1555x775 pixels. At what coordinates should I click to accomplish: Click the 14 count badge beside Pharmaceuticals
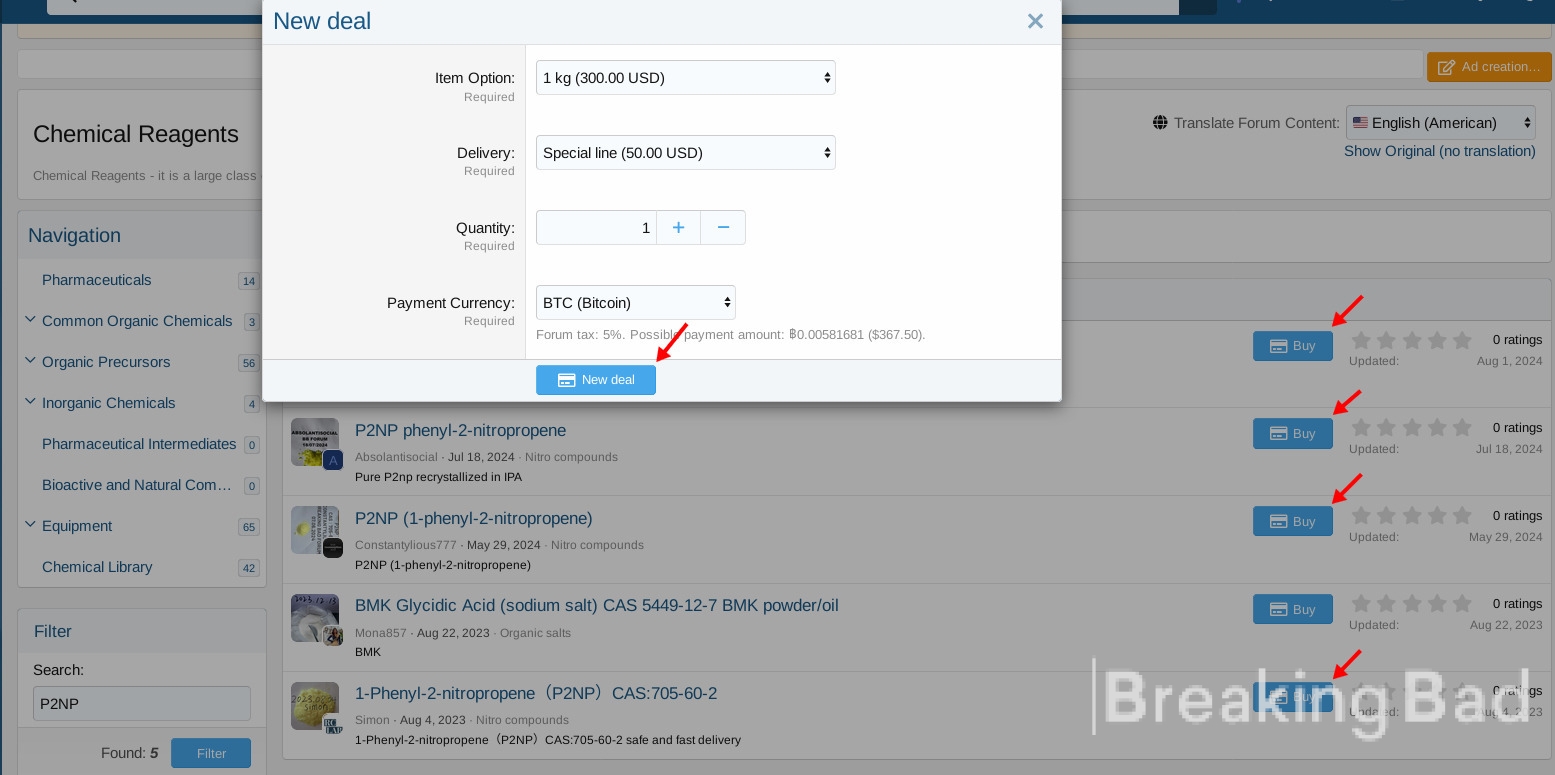tap(249, 281)
